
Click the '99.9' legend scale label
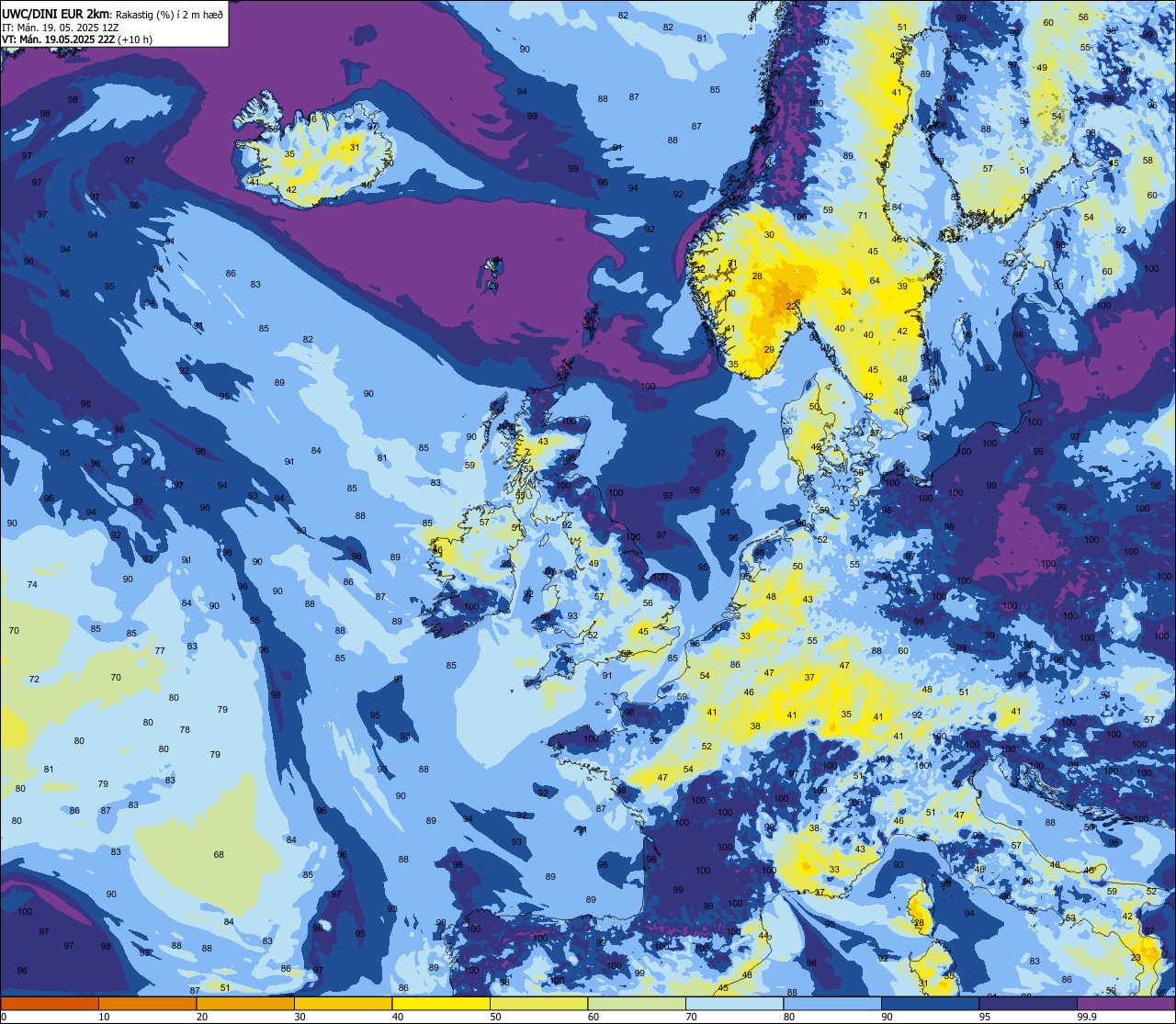(1087, 1017)
